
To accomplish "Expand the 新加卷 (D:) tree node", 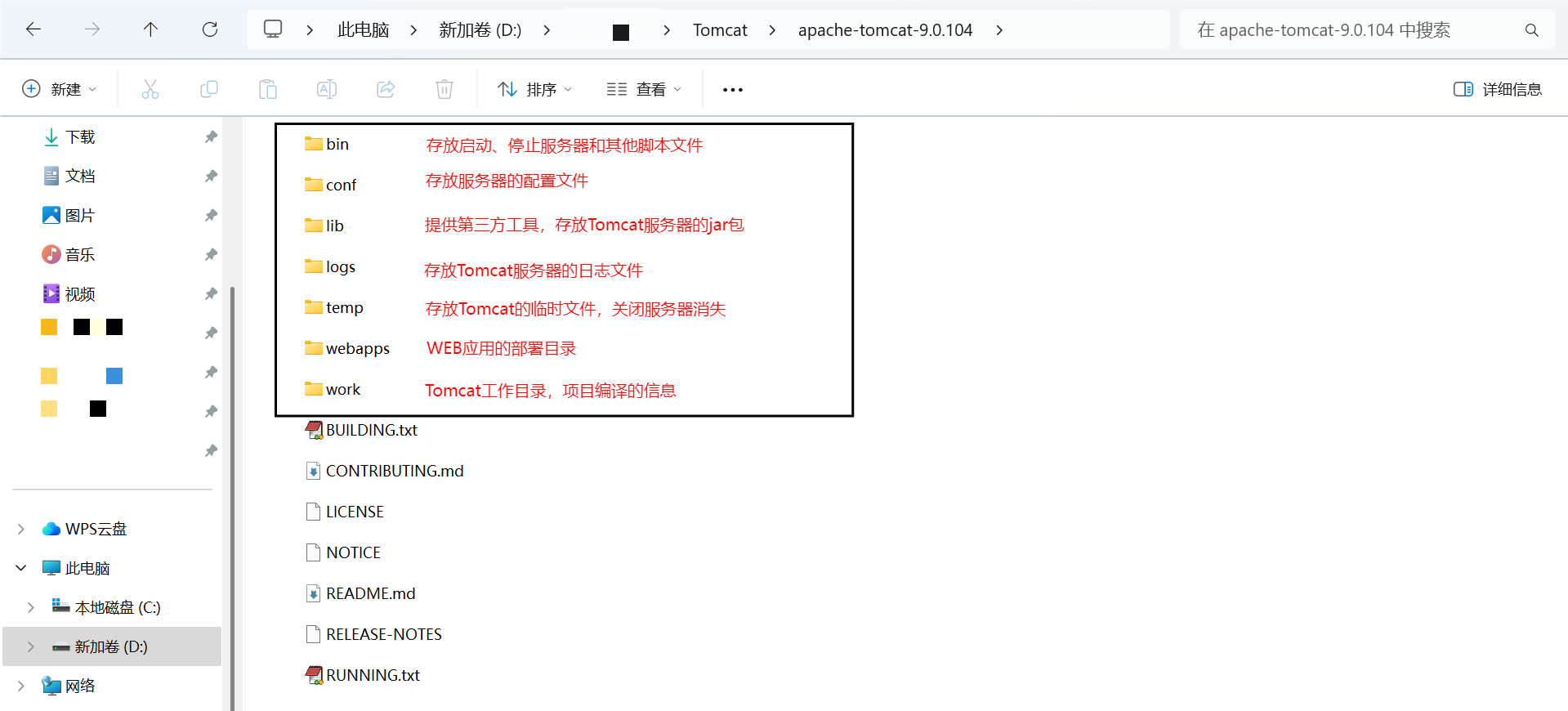I will [31, 646].
